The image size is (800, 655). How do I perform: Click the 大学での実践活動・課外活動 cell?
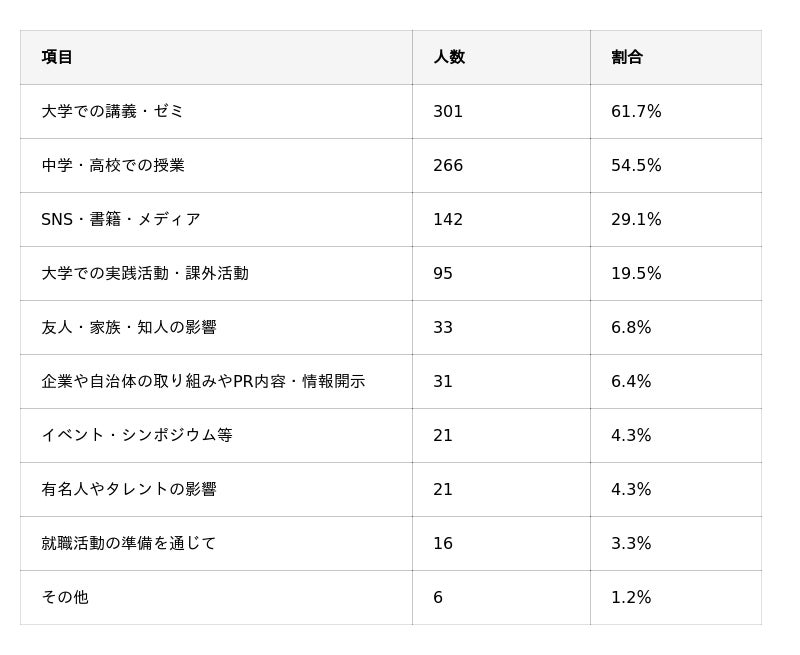click(x=144, y=273)
